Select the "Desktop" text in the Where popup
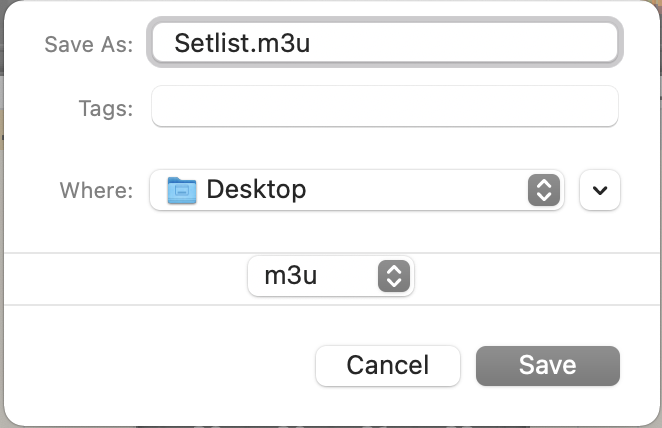The width and height of the screenshot is (662, 428). pyautogui.click(x=256, y=189)
